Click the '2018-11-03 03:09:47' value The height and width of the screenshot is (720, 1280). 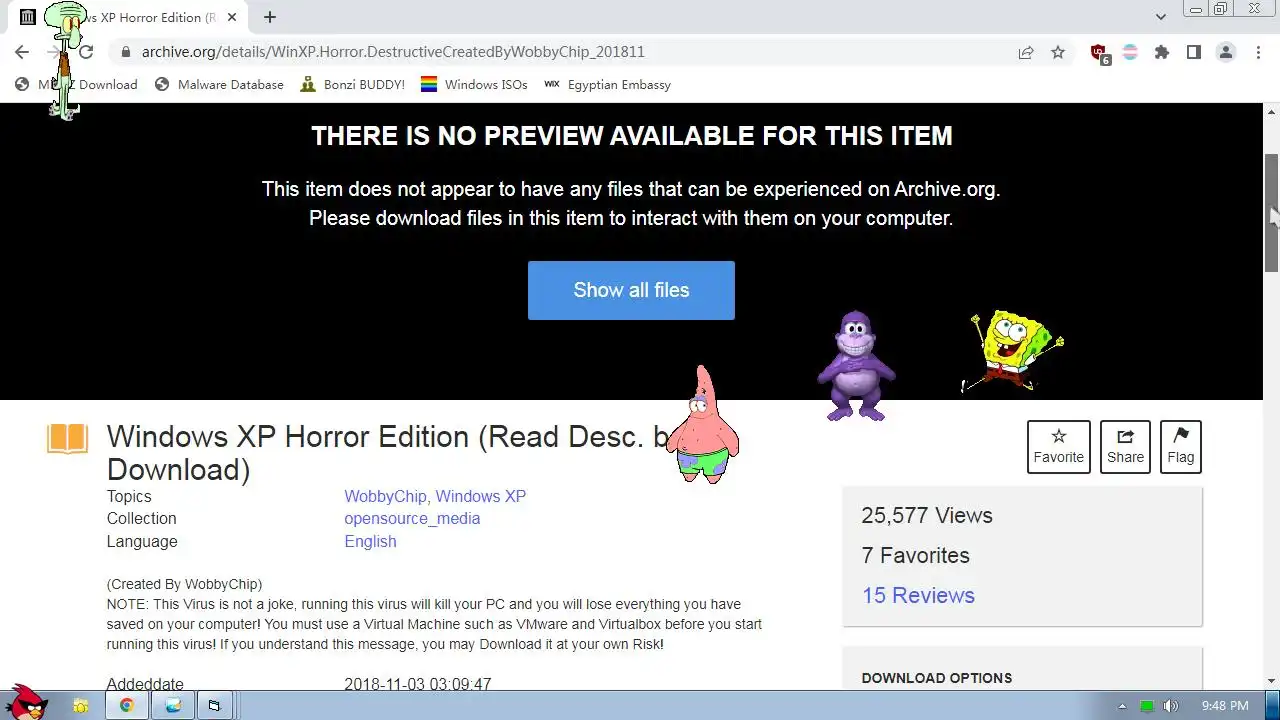pyautogui.click(x=418, y=685)
